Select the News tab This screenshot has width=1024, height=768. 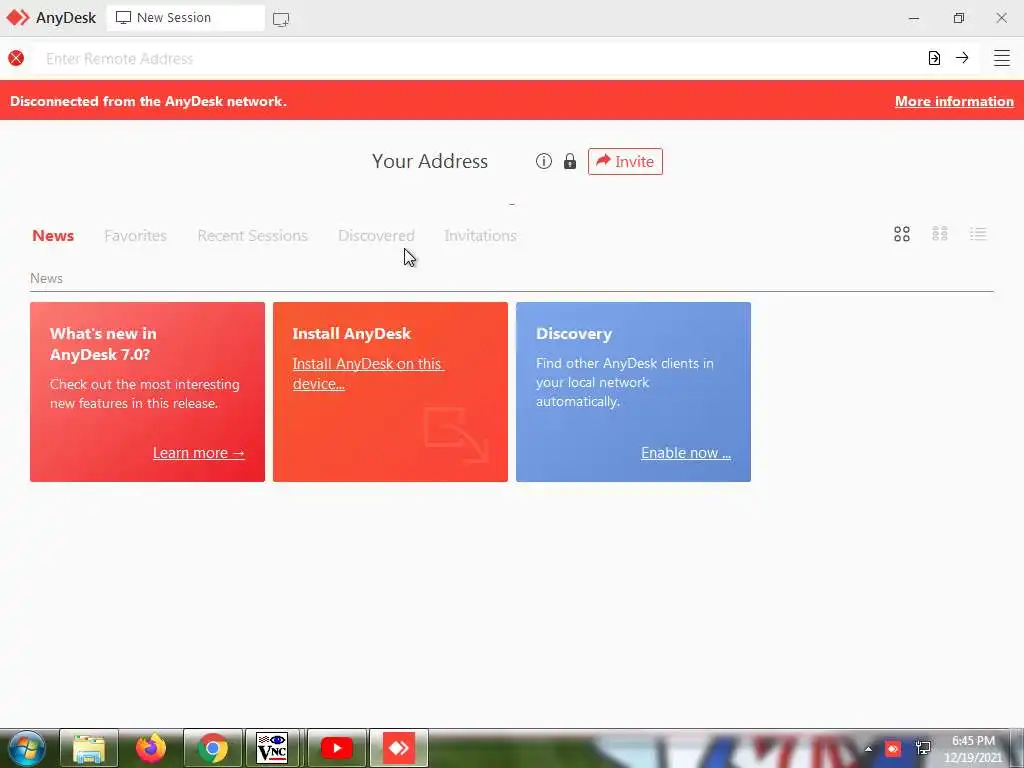click(x=53, y=236)
